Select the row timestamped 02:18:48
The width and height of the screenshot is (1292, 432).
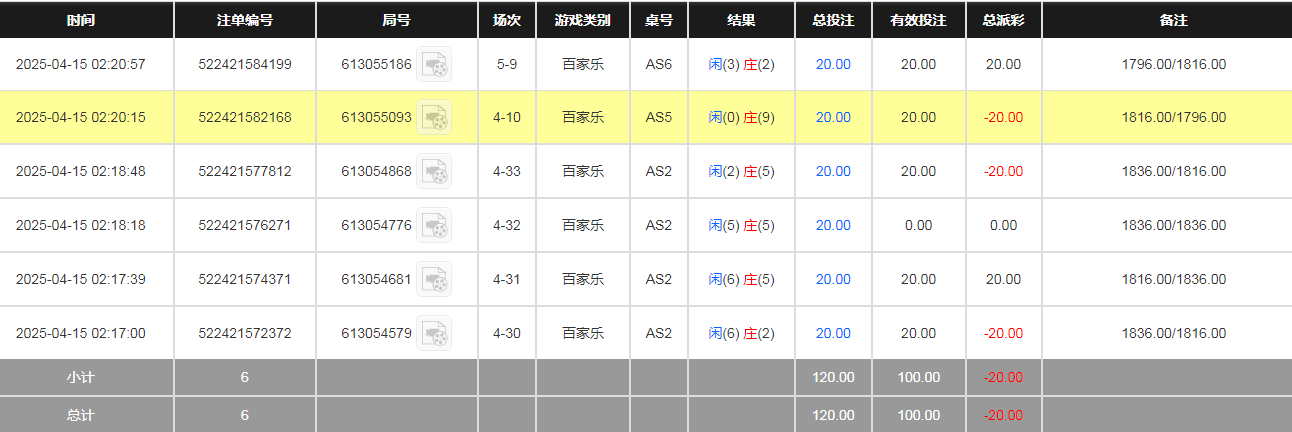click(81, 172)
